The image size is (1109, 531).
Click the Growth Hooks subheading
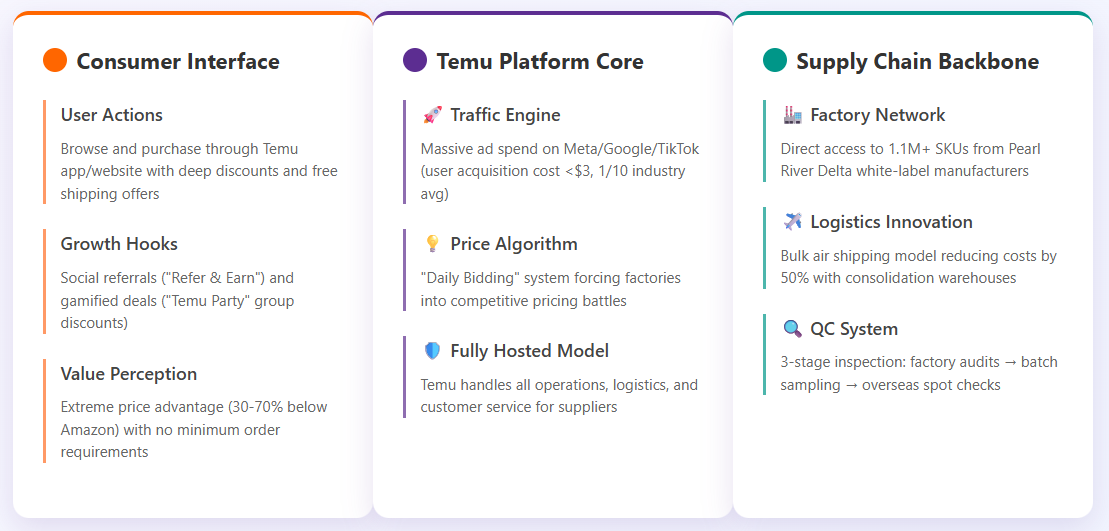point(119,244)
